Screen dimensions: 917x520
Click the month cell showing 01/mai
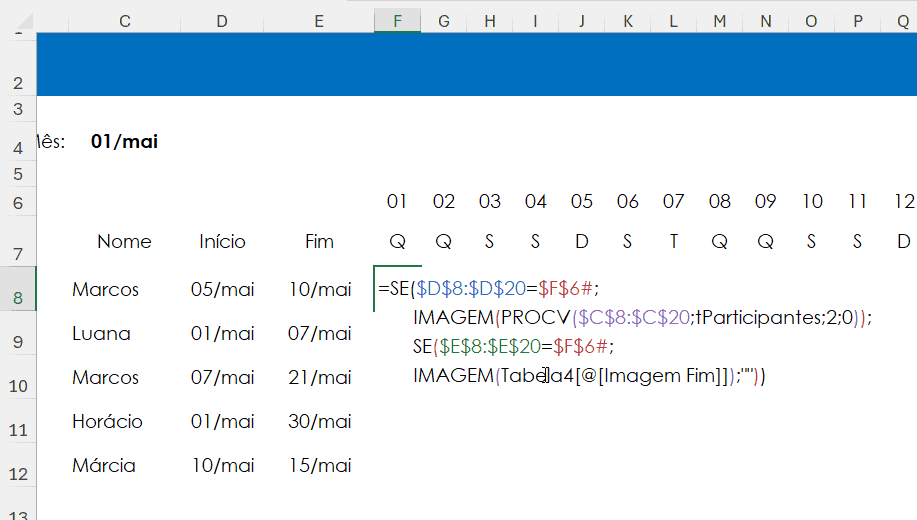[125, 142]
